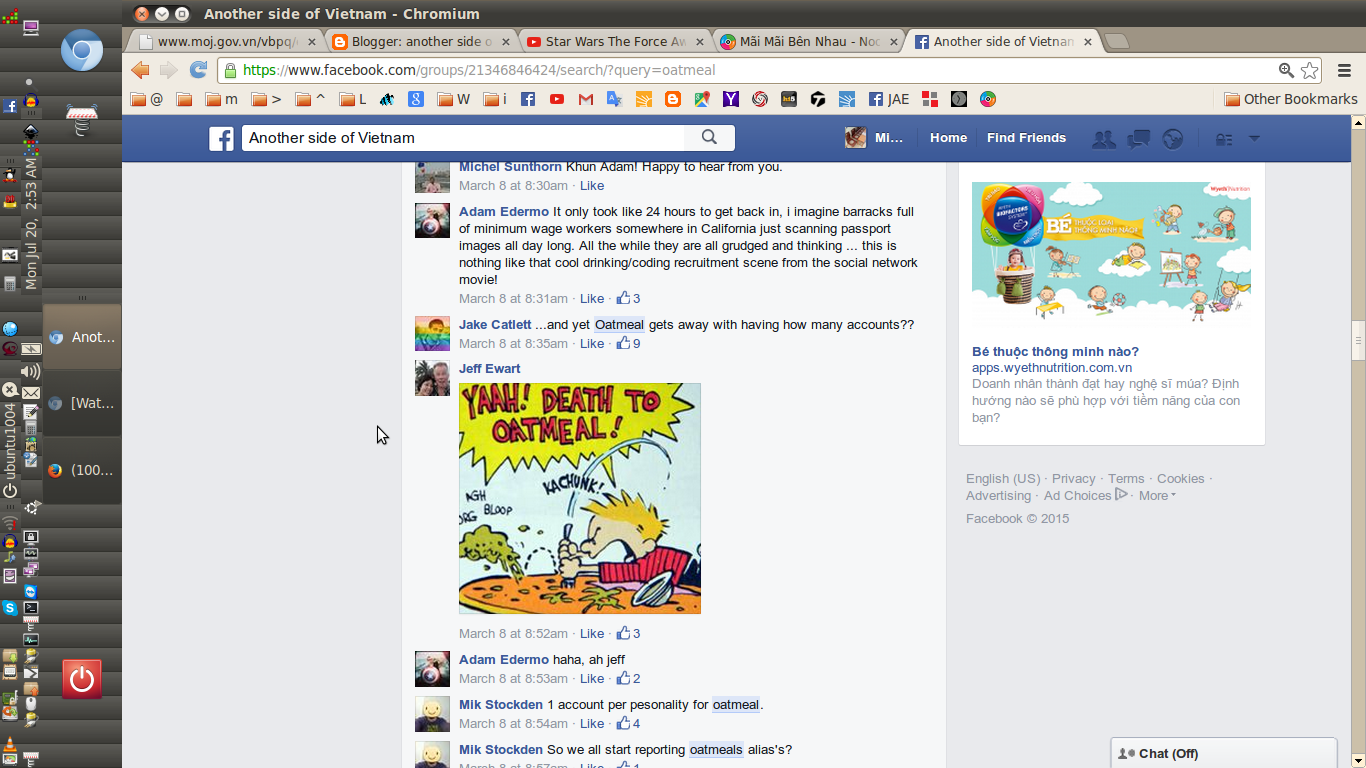
Task: Open the Other Bookmarks folder
Action: pos(1291,99)
